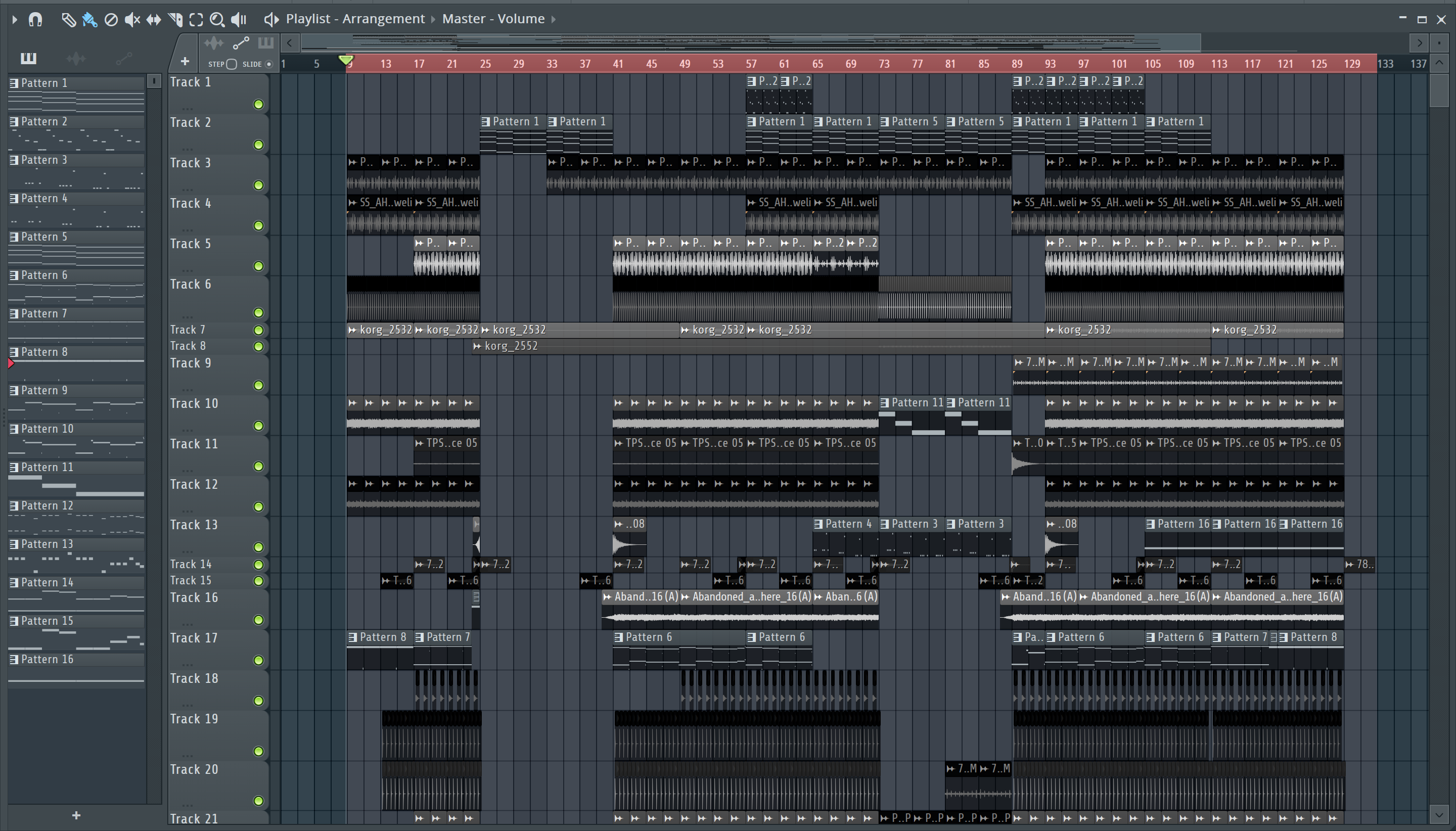The image size is (1456, 831).
Task: Toggle pattern clip focus piano icon
Action: pos(265,43)
